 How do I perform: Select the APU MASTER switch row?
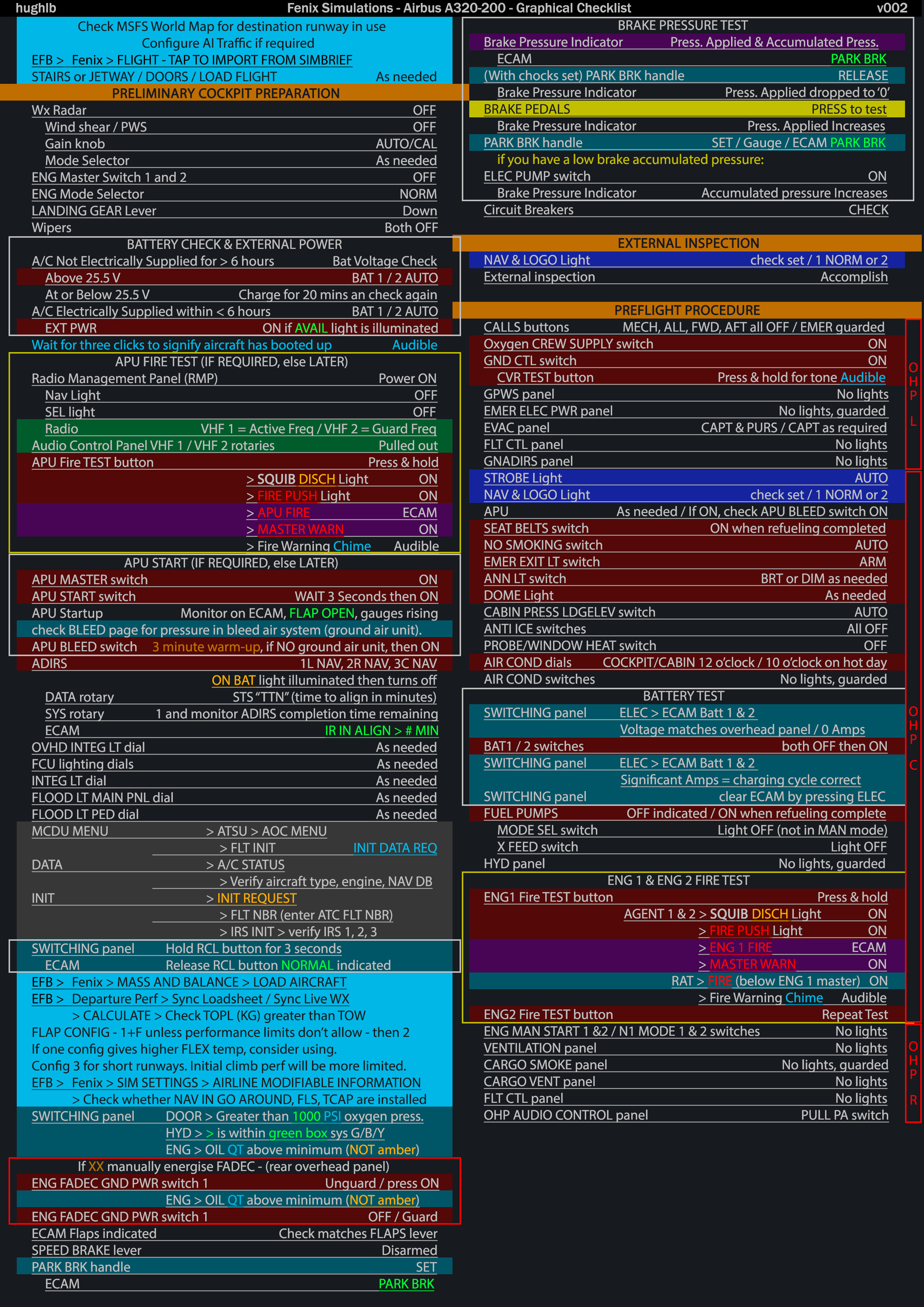[234, 579]
